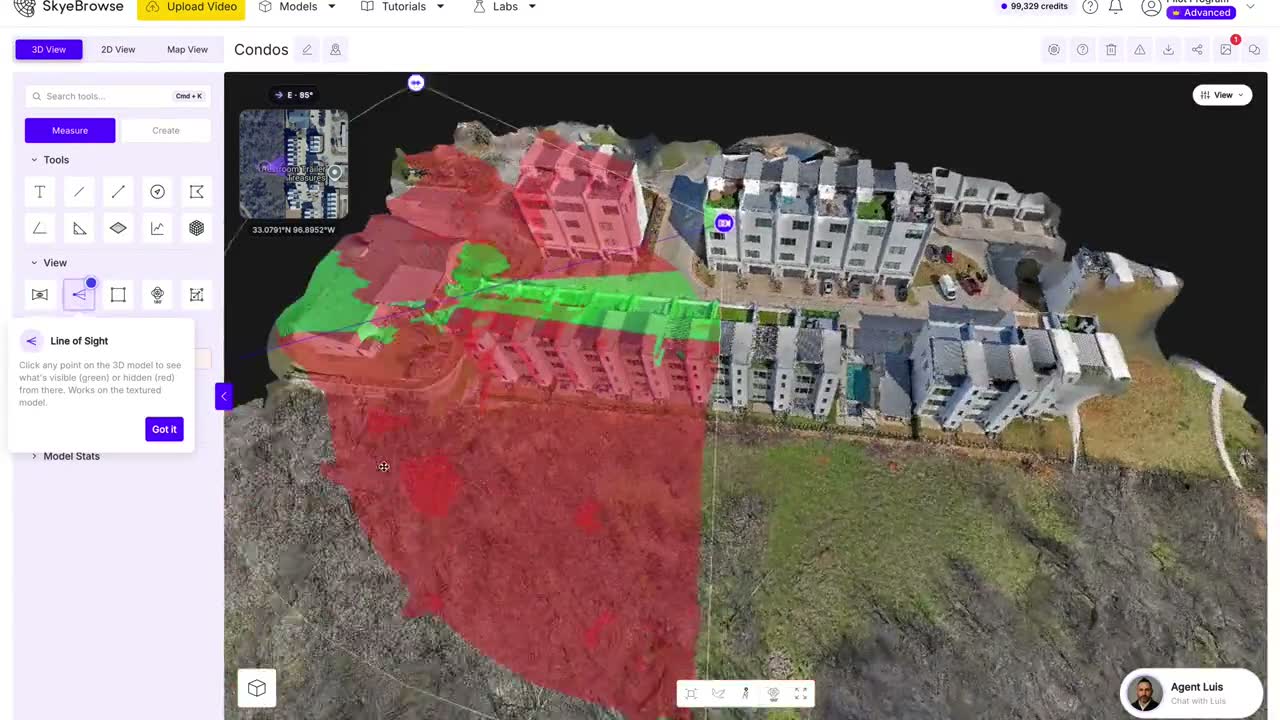1280x720 pixels.
Task: Click the E 85° compass heading indicator
Action: tap(293, 95)
